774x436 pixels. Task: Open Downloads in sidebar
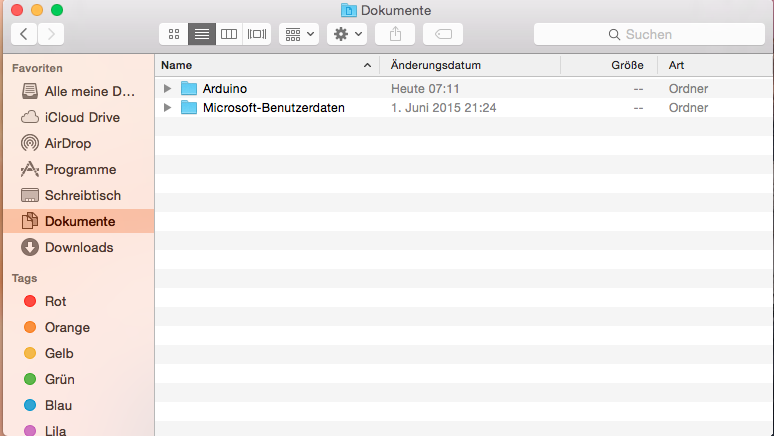pyautogui.click(x=78, y=247)
